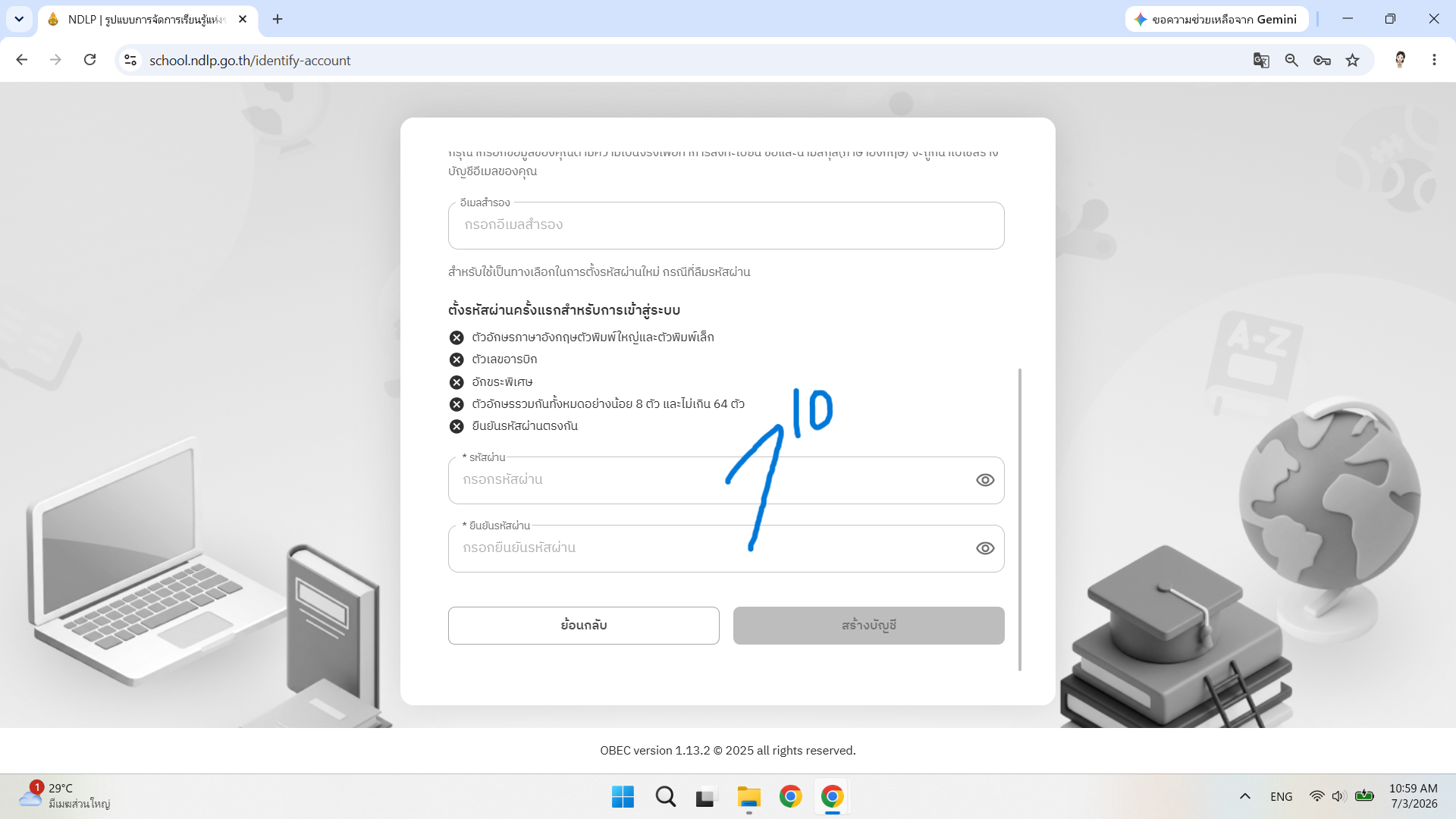Switch the ENG input language indicator
The image size is (1456, 819).
tap(1281, 796)
